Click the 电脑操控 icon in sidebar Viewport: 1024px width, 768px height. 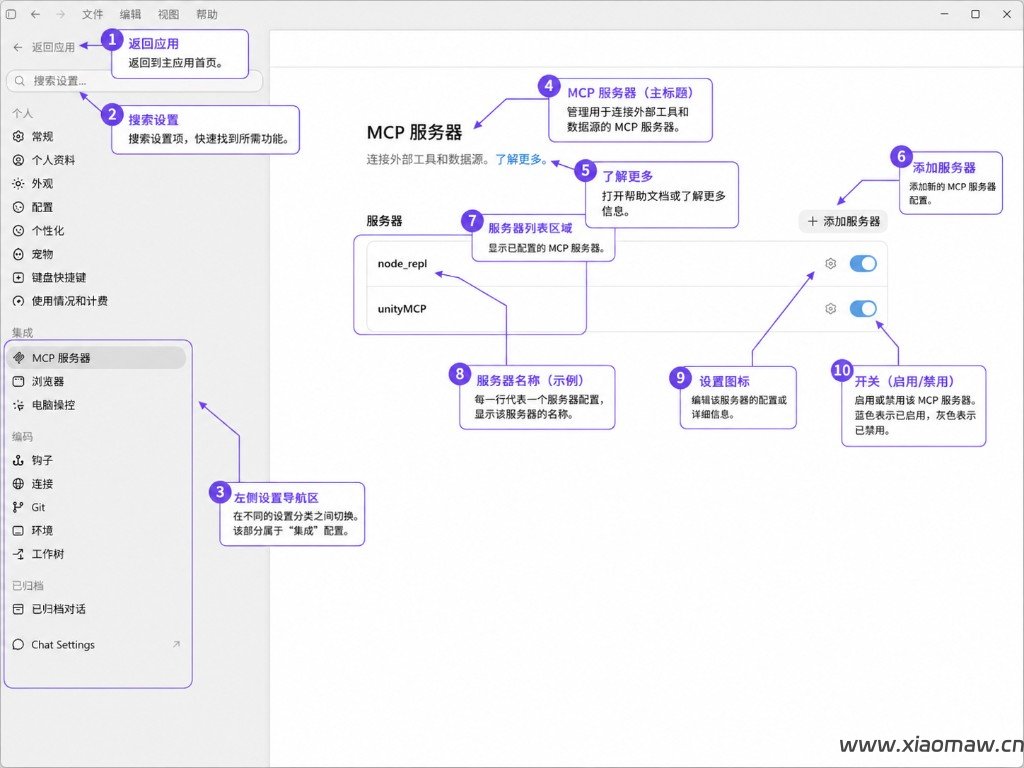18,405
